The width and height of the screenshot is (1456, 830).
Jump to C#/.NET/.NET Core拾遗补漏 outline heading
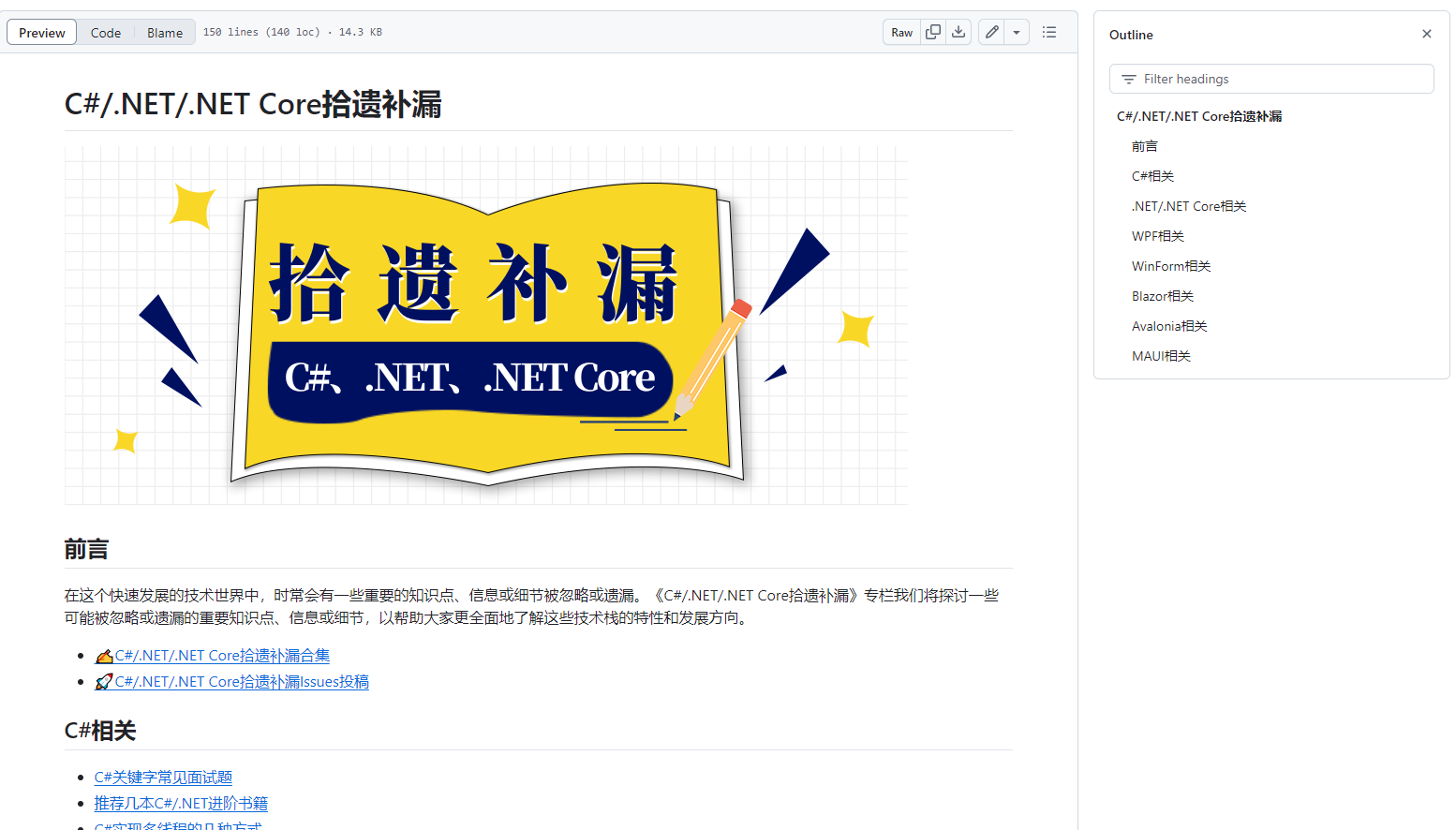[x=1199, y=116]
